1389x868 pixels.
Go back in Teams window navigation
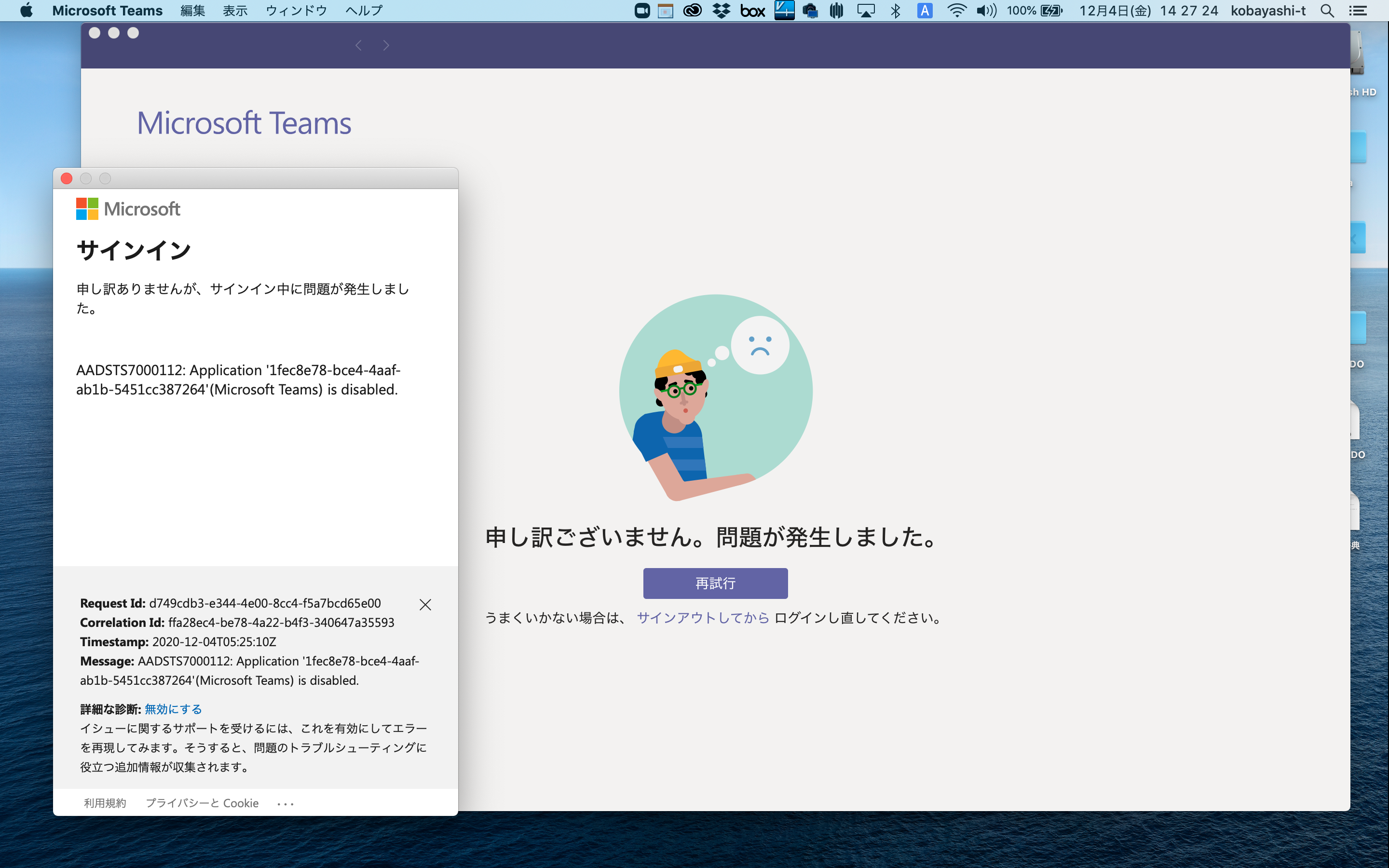click(x=358, y=45)
